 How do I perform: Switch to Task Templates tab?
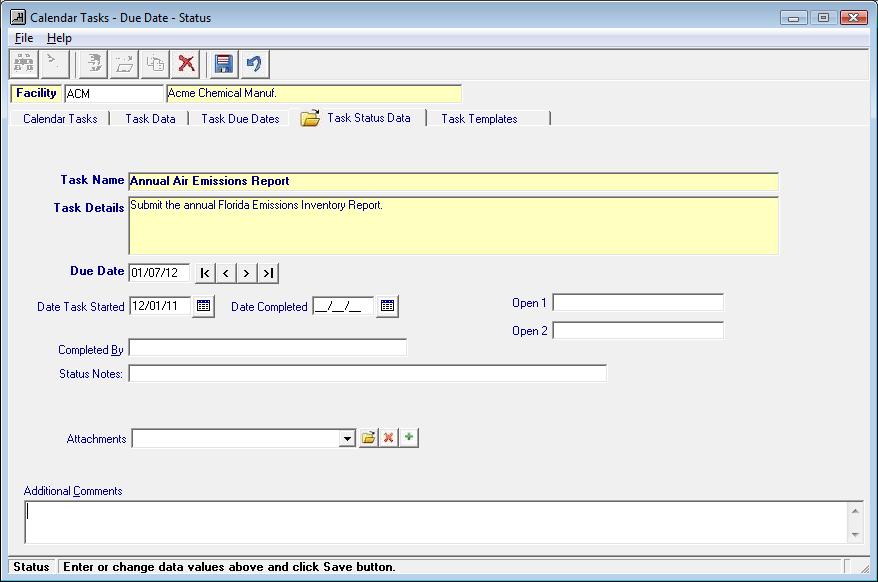pyautogui.click(x=479, y=119)
